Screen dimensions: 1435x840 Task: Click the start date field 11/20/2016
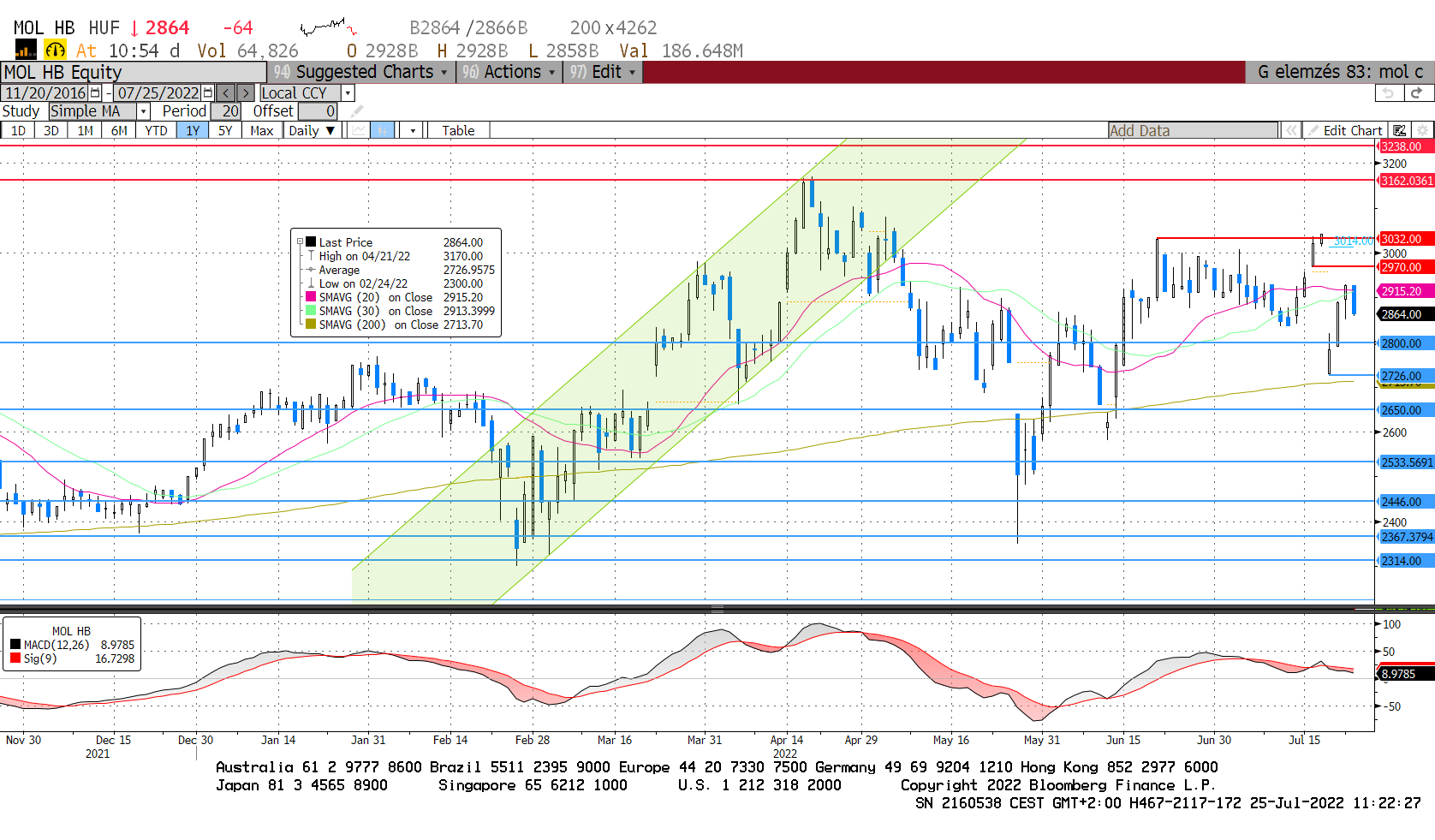point(45,92)
